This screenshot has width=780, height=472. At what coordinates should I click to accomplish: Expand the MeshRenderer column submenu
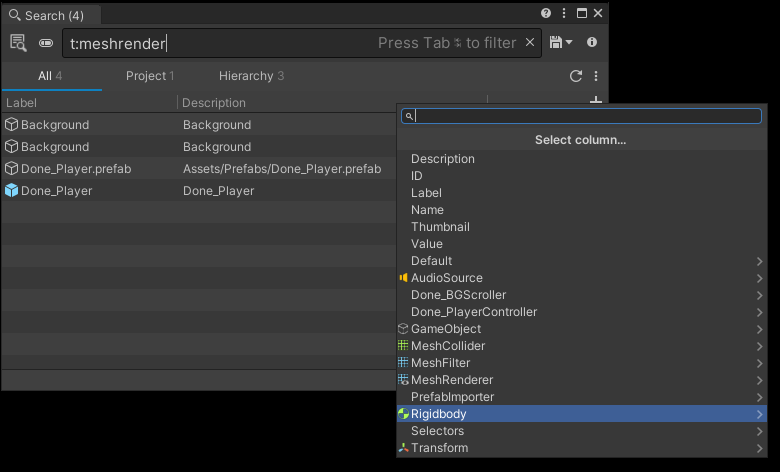759,380
